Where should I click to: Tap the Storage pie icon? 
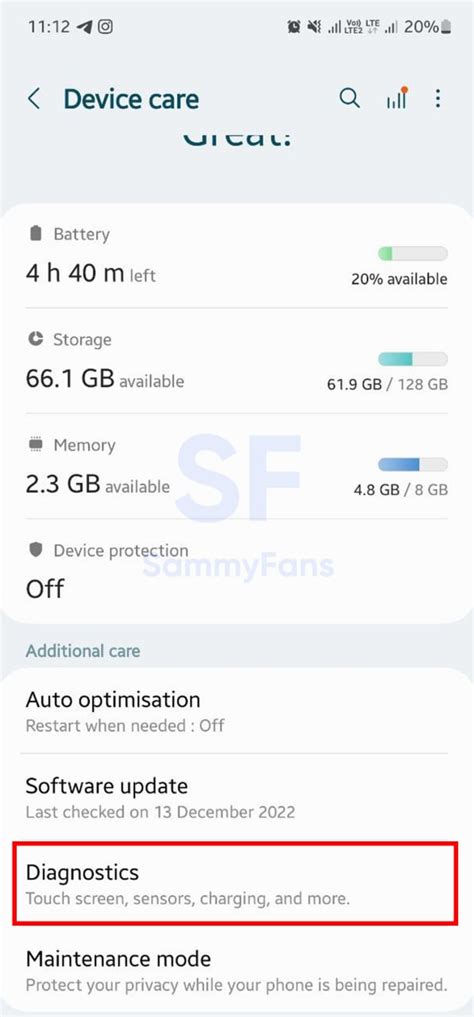(36, 339)
